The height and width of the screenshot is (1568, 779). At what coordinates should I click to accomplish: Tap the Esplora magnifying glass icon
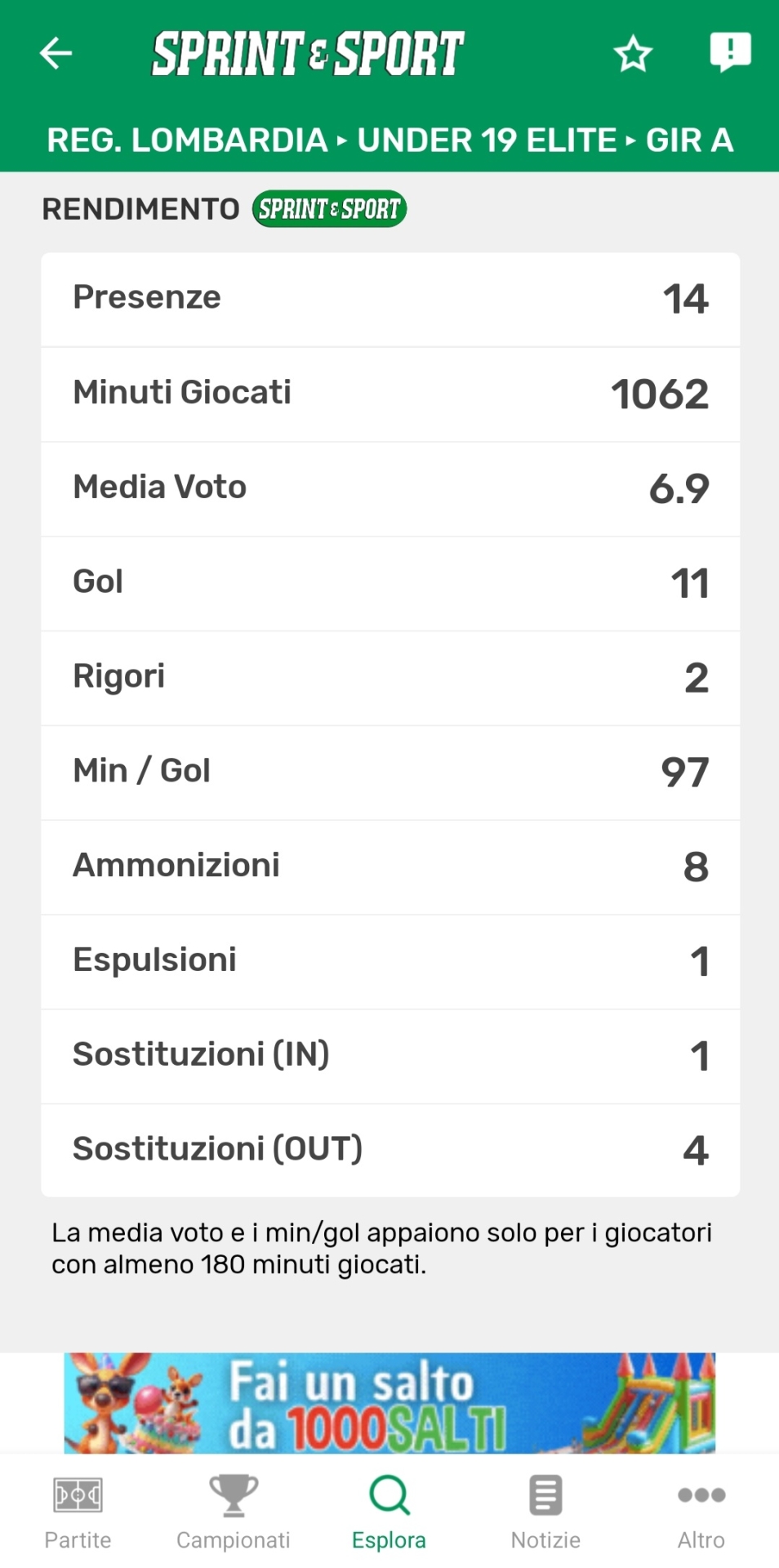pyautogui.click(x=389, y=1495)
